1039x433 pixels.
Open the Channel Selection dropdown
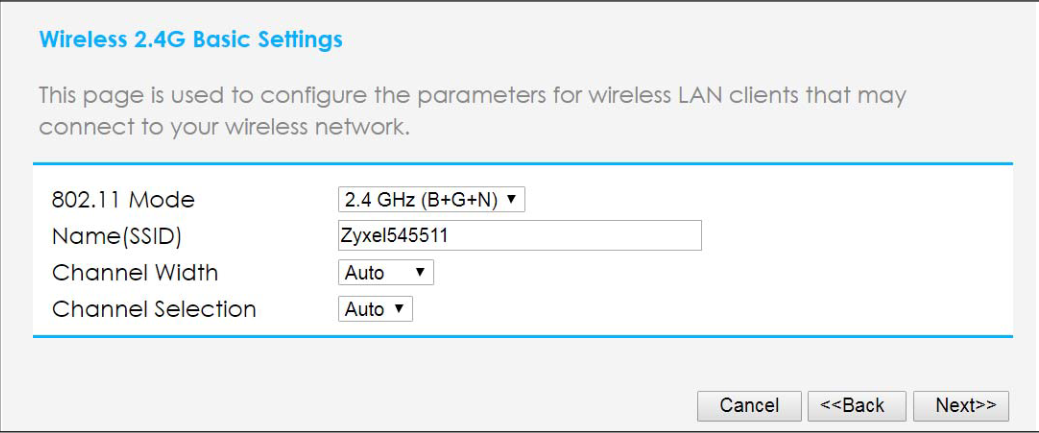375,310
